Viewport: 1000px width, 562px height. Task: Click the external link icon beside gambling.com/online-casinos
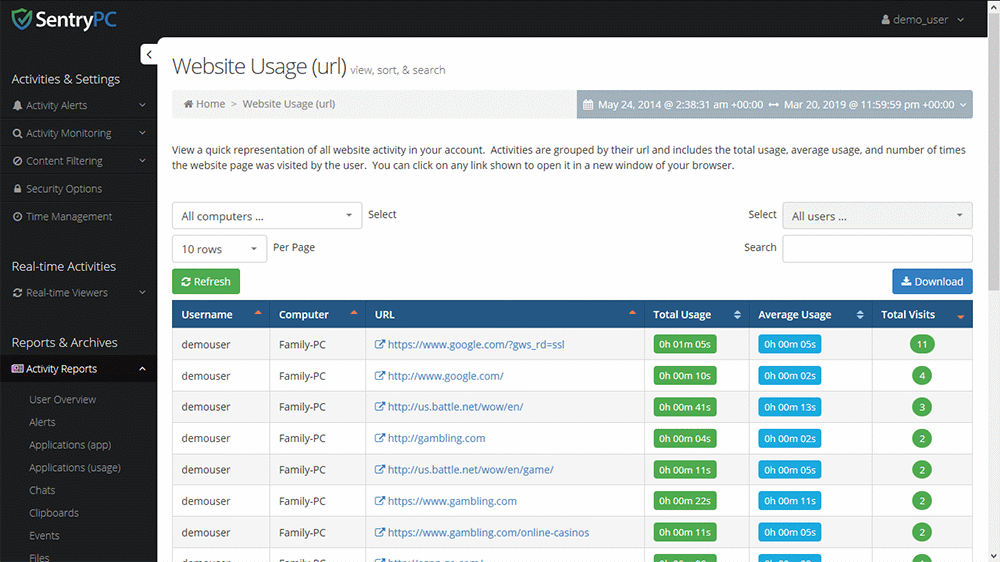[x=380, y=533]
